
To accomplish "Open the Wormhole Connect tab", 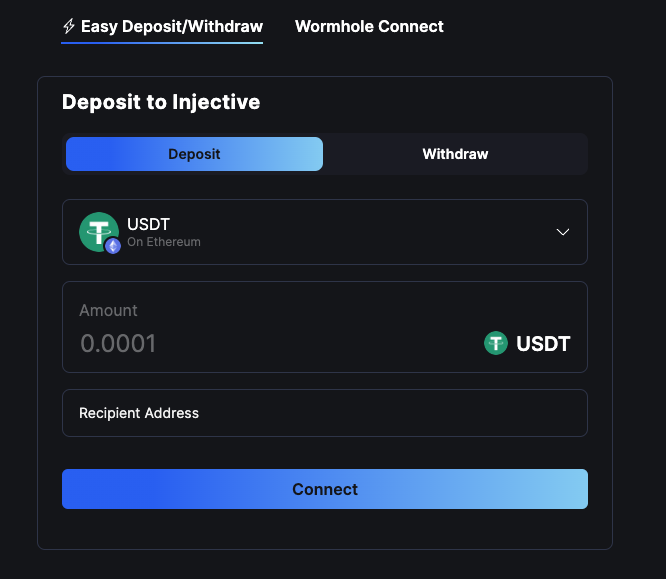I will [x=369, y=27].
